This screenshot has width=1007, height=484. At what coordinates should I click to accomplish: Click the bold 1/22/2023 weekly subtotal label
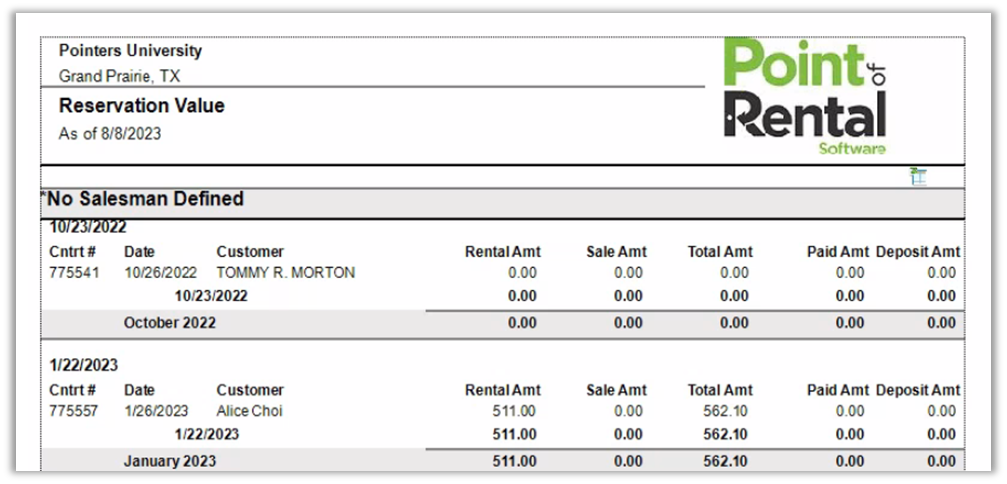click(x=207, y=434)
